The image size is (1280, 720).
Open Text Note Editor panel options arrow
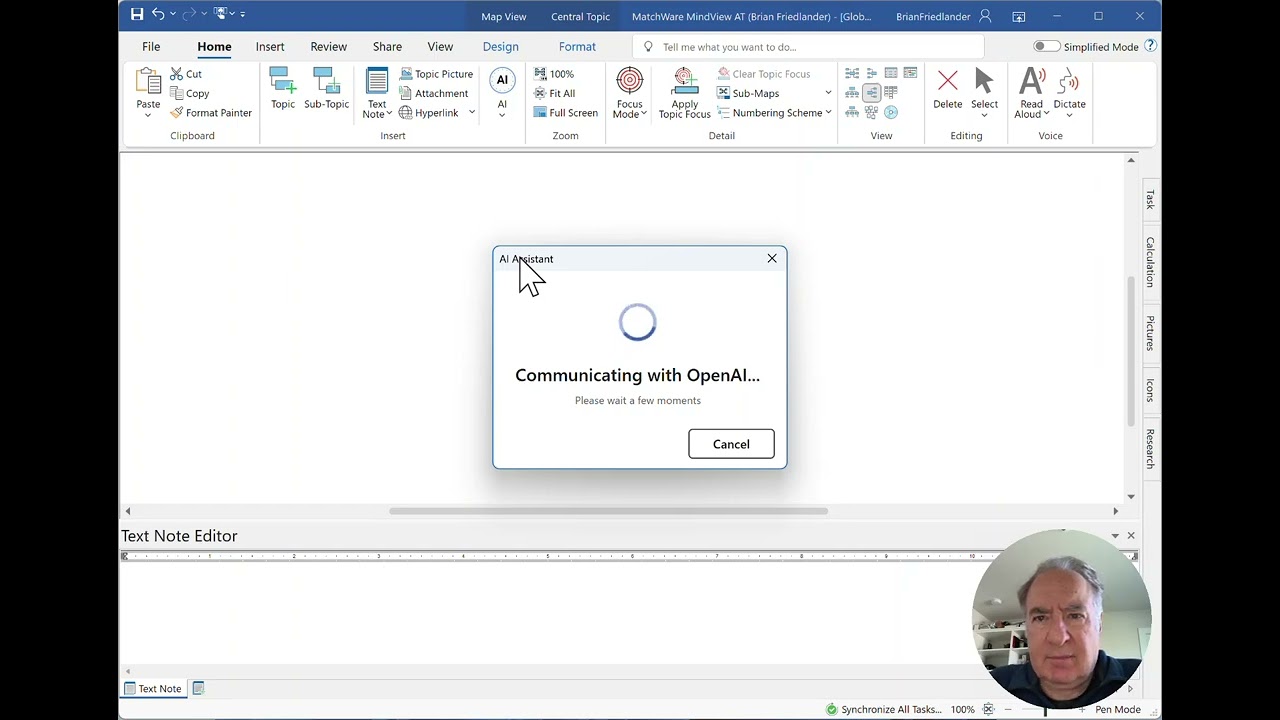tap(1115, 536)
